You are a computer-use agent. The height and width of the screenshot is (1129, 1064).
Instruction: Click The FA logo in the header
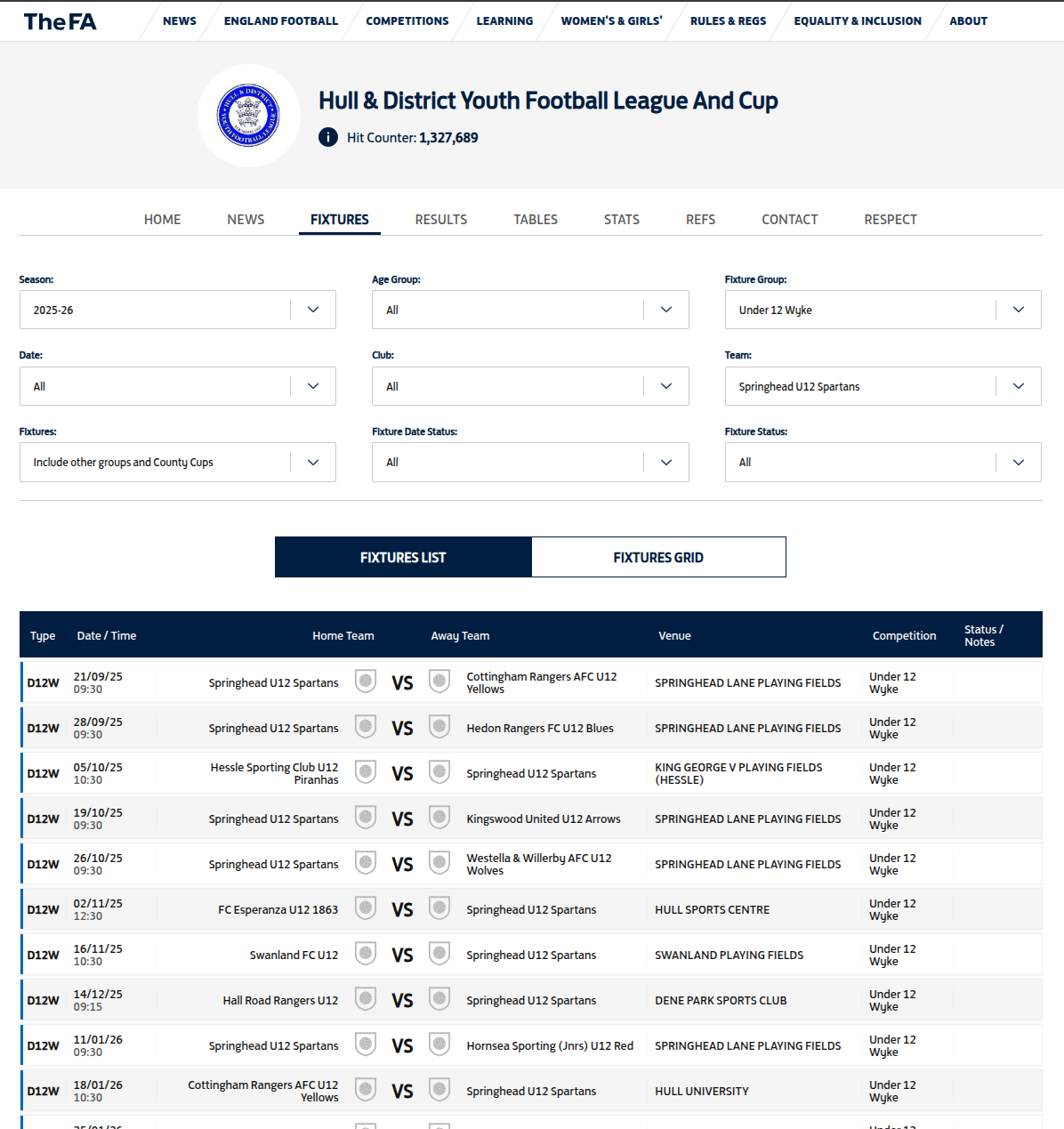[59, 20]
